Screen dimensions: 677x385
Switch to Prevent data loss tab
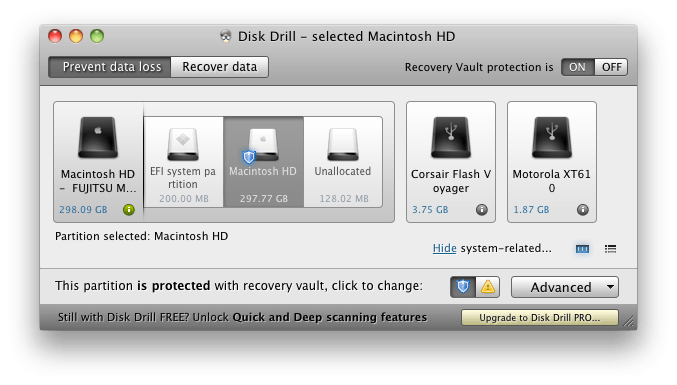(x=110, y=67)
